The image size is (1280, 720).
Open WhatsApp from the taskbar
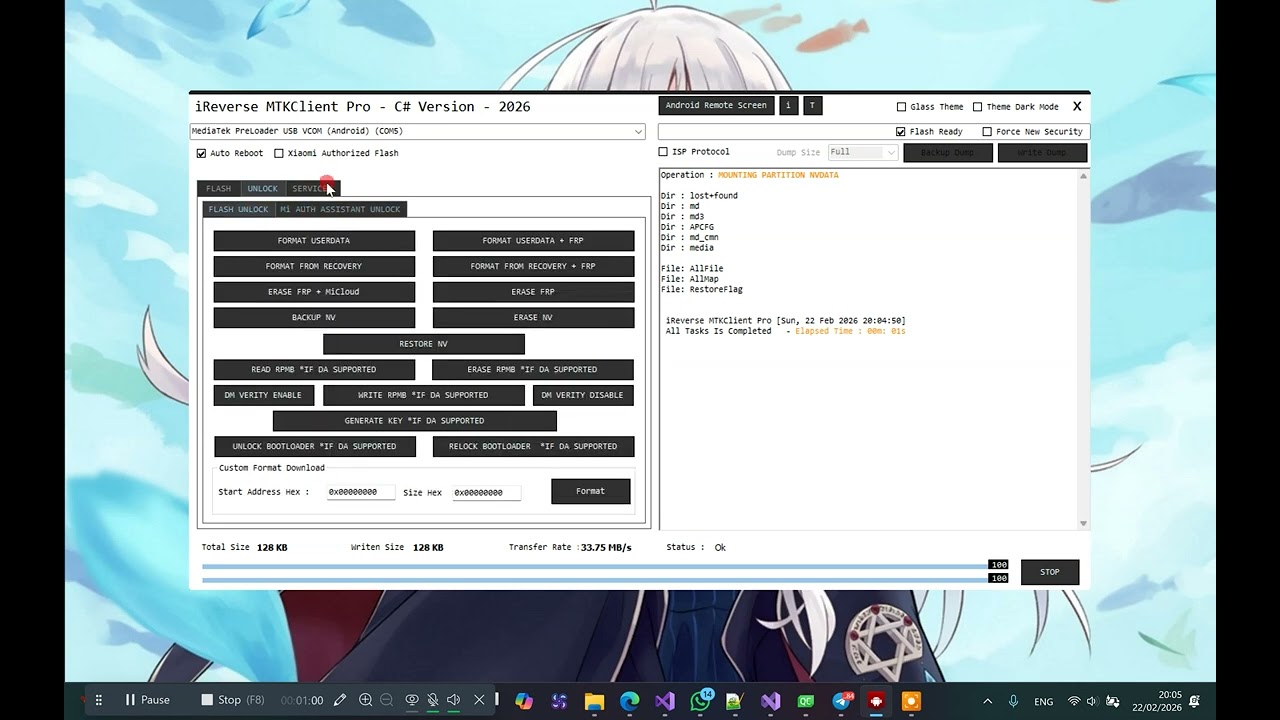(x=700, y=701)
